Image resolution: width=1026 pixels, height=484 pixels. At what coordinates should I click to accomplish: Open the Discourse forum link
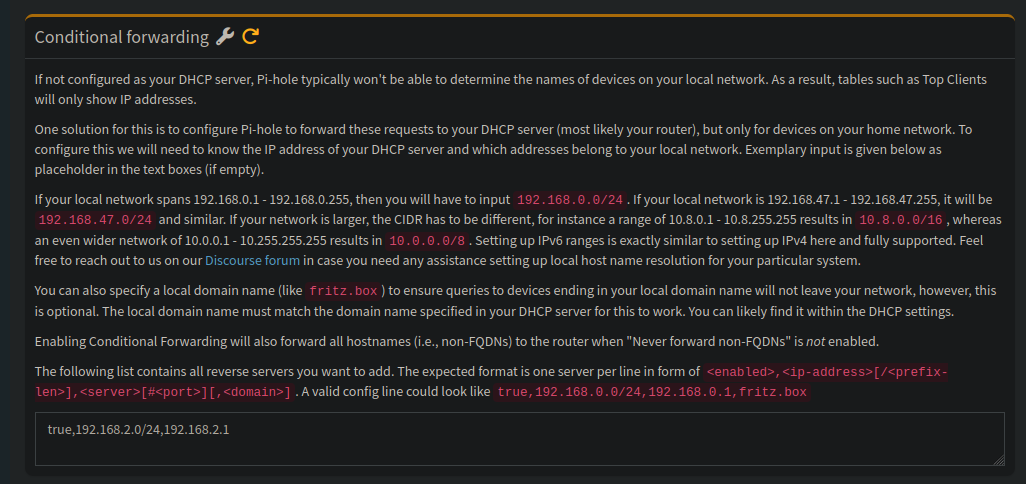click(x=252, y=261)
